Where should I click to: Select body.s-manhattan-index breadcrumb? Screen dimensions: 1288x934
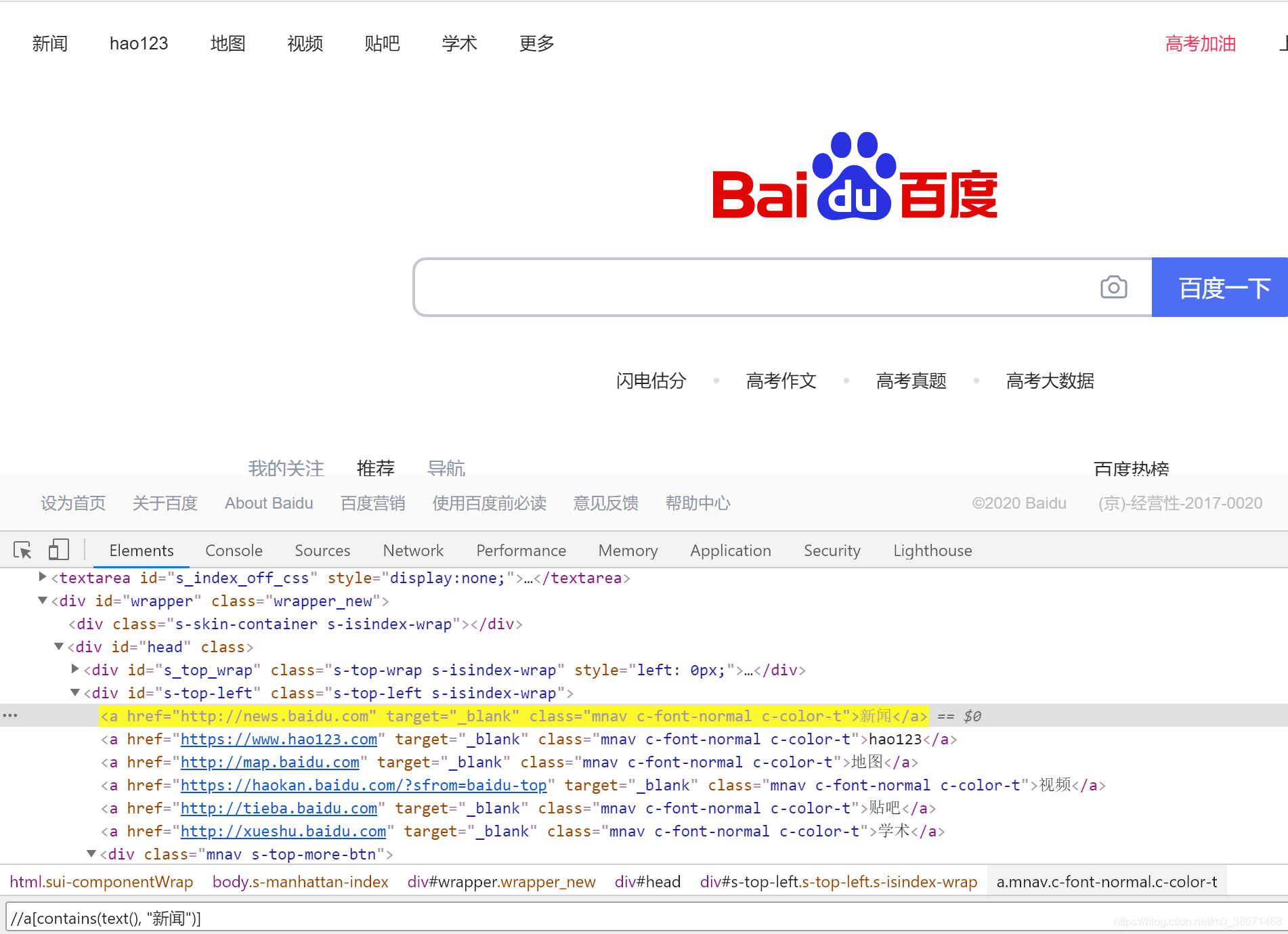click(x=300, y=881)
